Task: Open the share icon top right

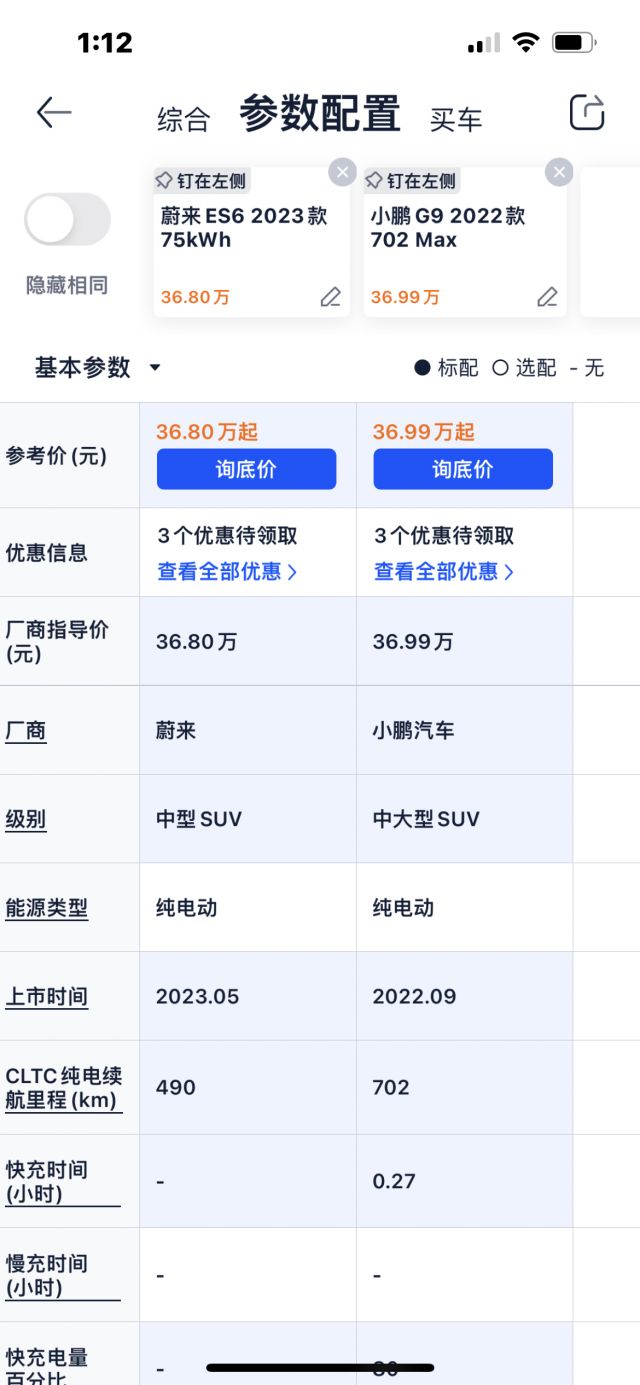Action: (x=587, y=113)
